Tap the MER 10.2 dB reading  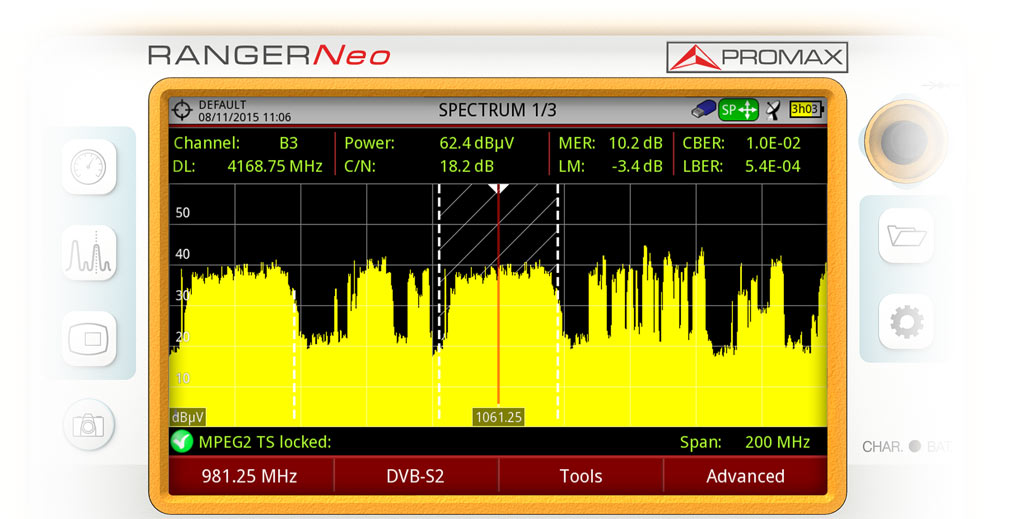635,144
